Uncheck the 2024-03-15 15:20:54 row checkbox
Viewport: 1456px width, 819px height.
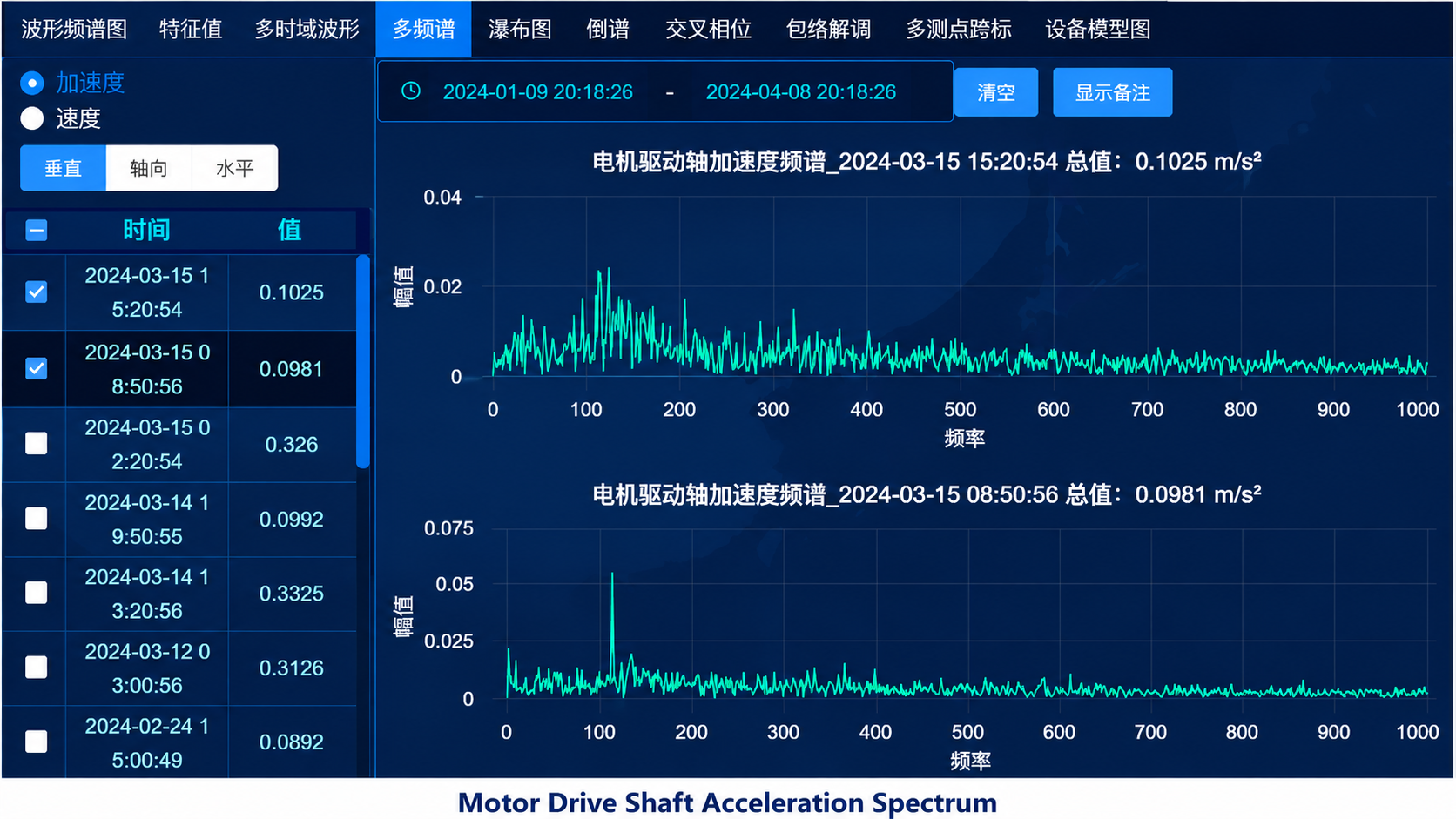click(37, 292)
